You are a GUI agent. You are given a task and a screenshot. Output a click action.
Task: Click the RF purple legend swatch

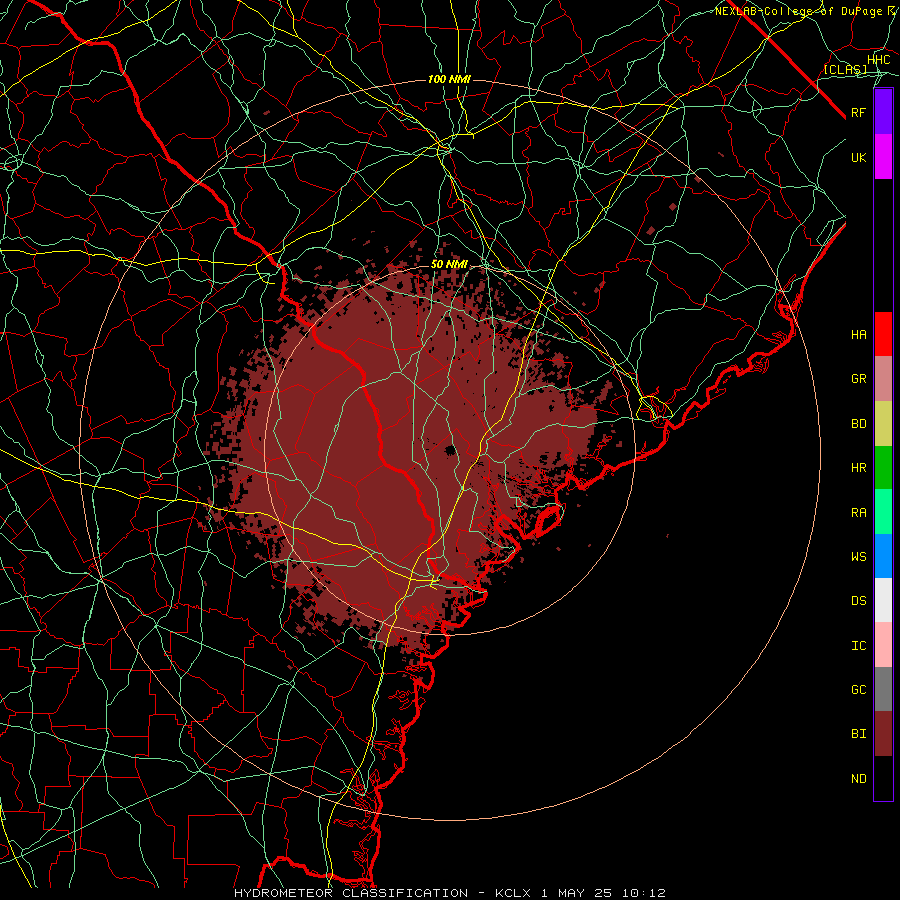coord(883,112)
